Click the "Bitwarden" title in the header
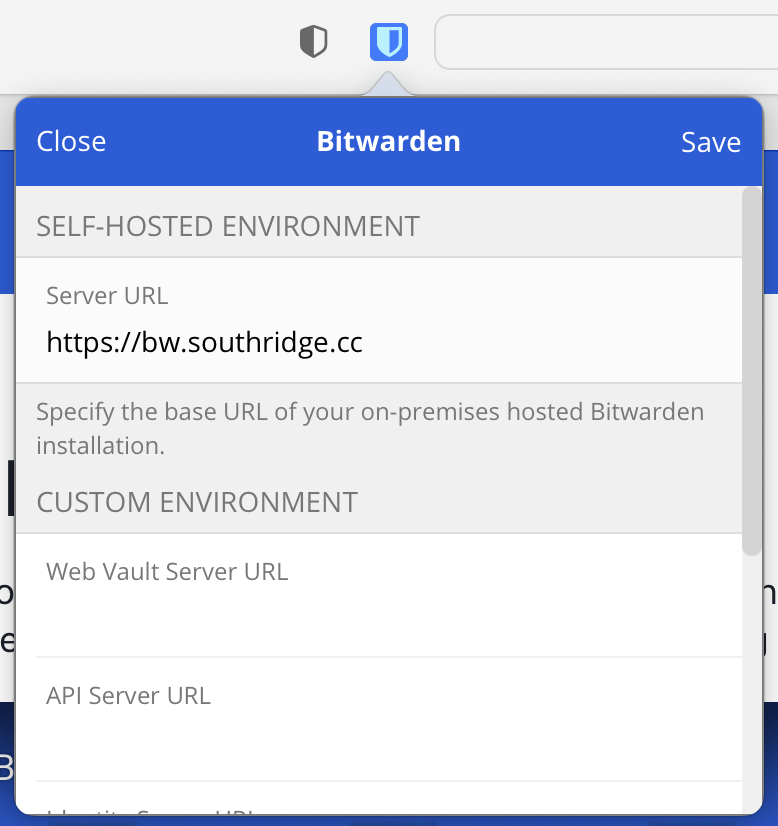This screenshot has height=826, width=778. pyautogui.click(x=388, y=142)
